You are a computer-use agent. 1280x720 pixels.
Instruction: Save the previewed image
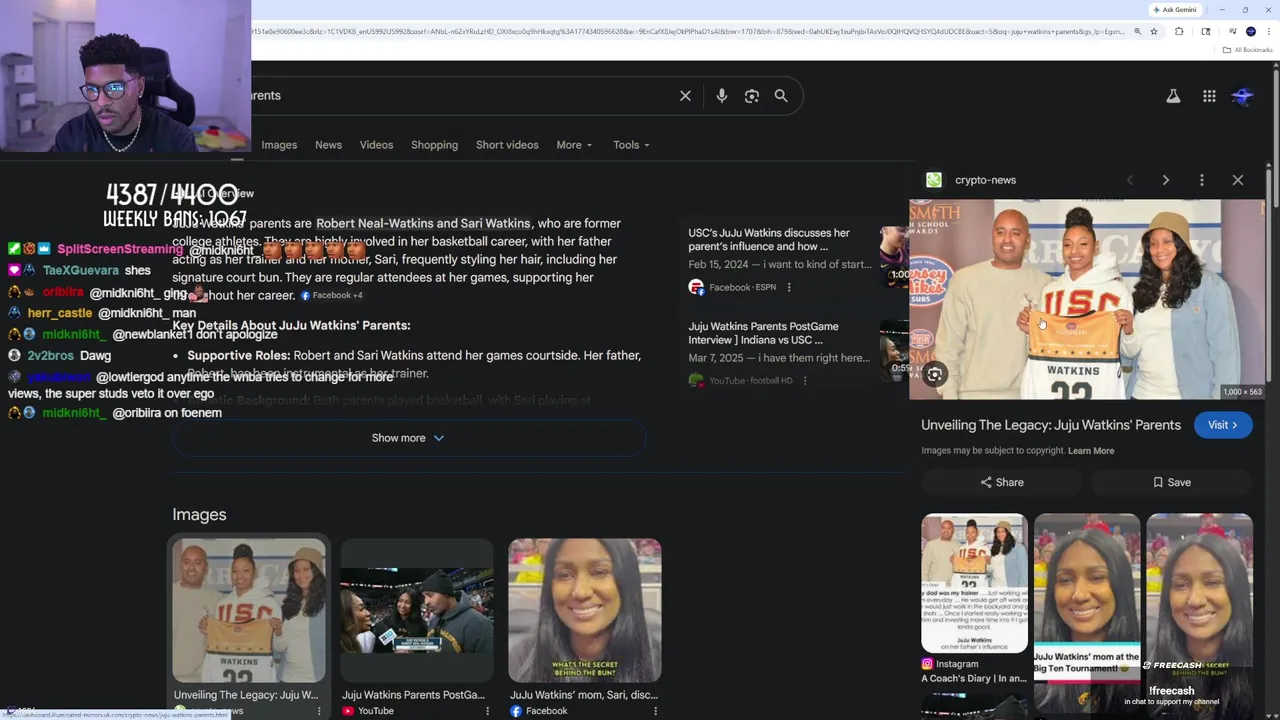pyautogui.click(x=1171, y=482)
